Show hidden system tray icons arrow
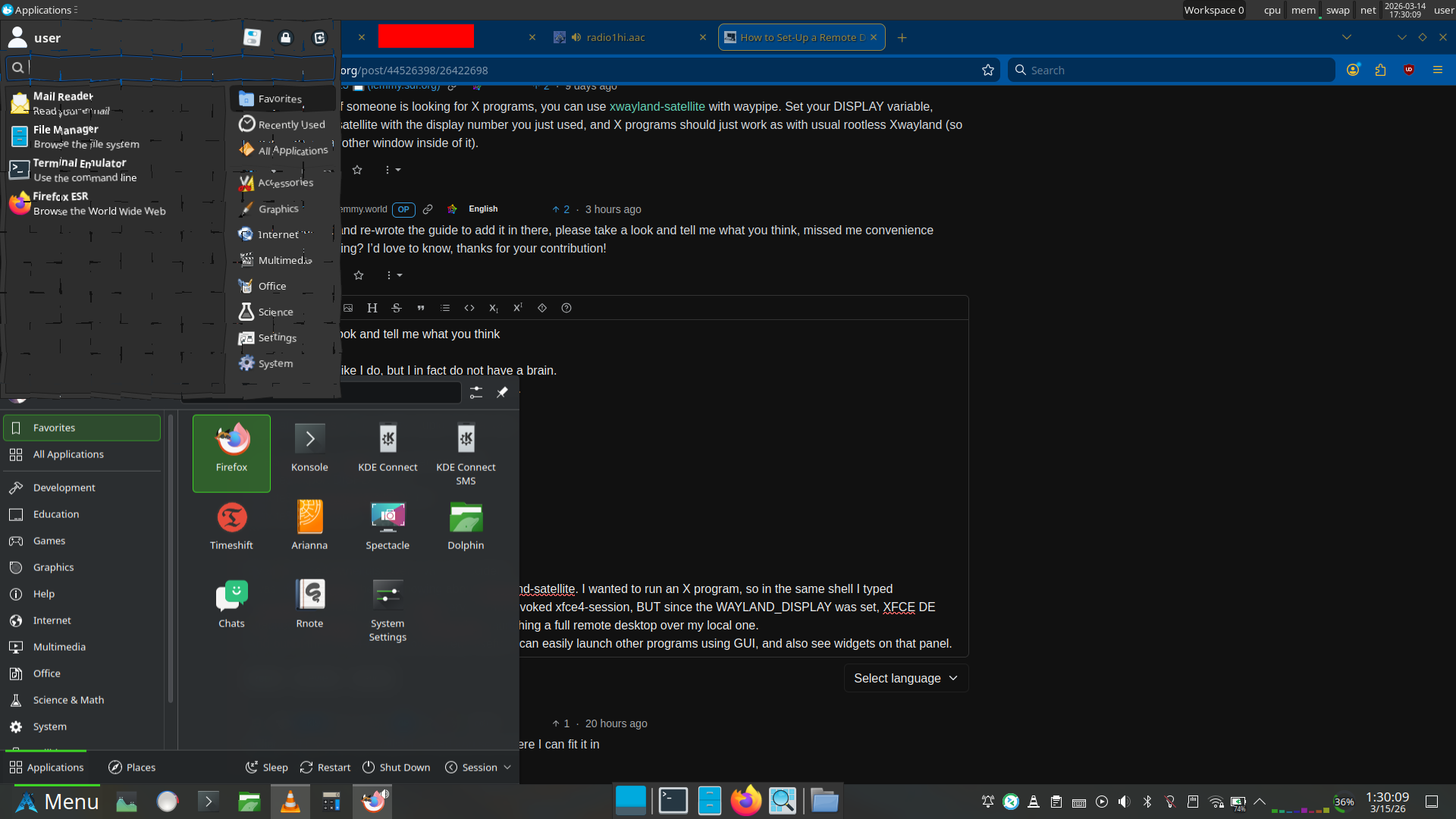1456x819 pixels. (1260, 802)
